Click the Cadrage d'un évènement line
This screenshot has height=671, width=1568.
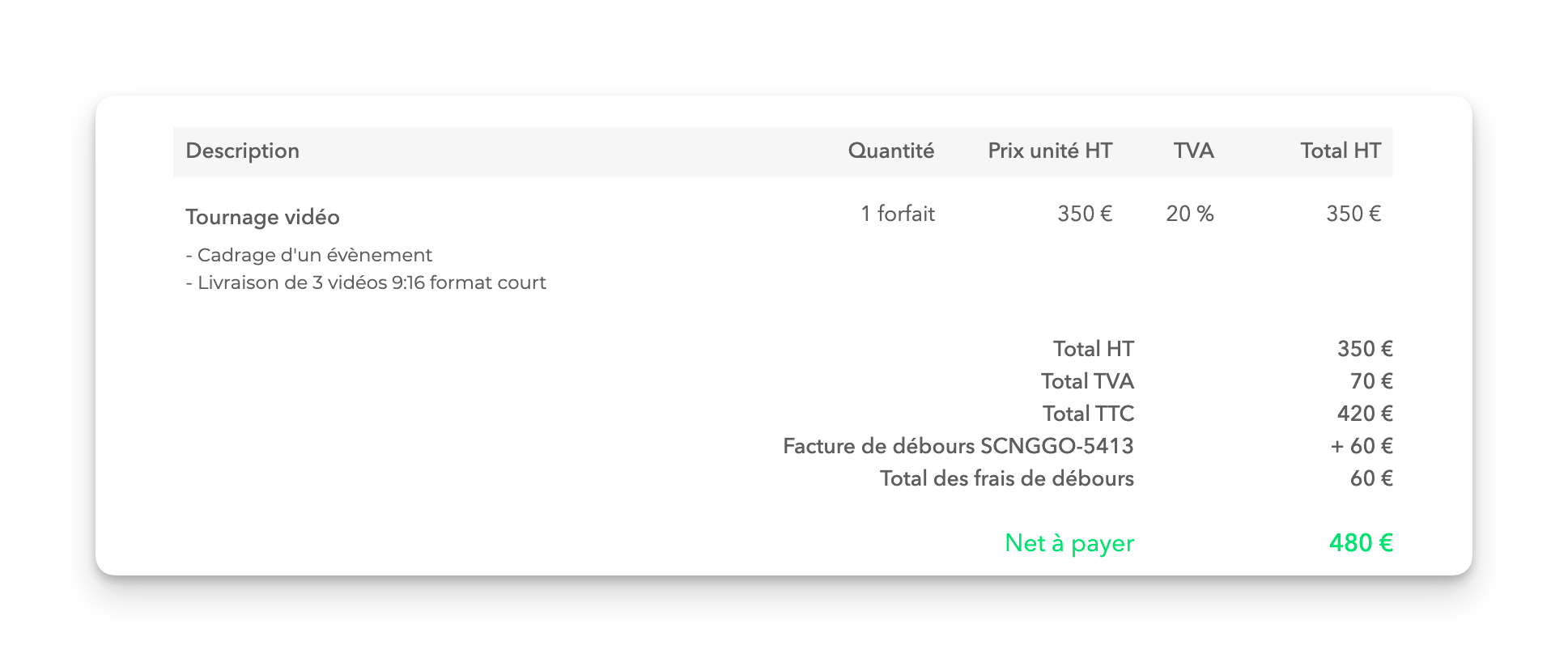point(308,255)
